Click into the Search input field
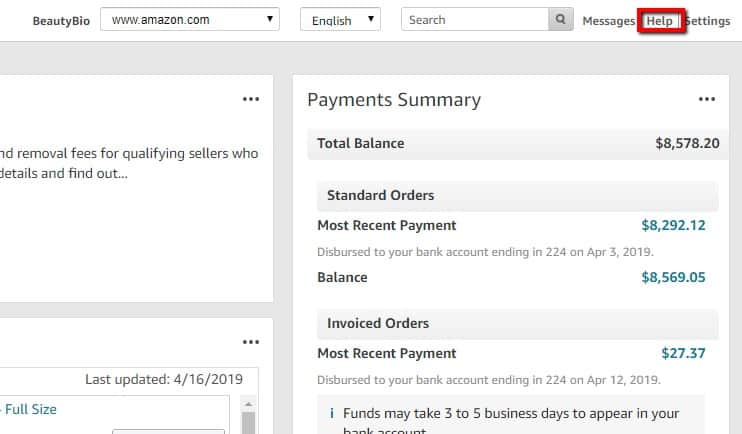The width and height of the screenshot is (742, 434). pos(475,19)
